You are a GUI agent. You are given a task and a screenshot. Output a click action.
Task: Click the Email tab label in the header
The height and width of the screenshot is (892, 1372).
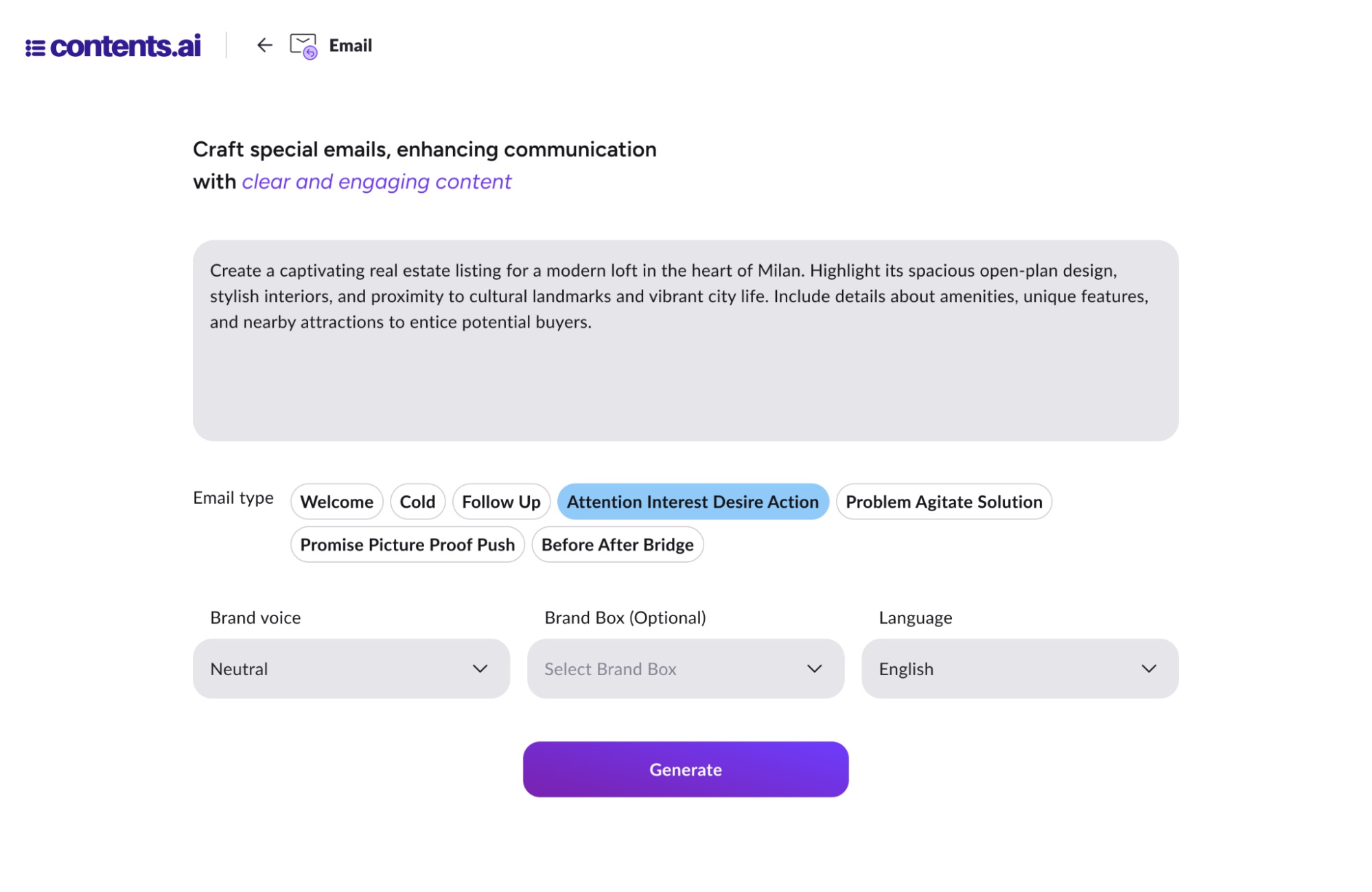click(350, 45)
